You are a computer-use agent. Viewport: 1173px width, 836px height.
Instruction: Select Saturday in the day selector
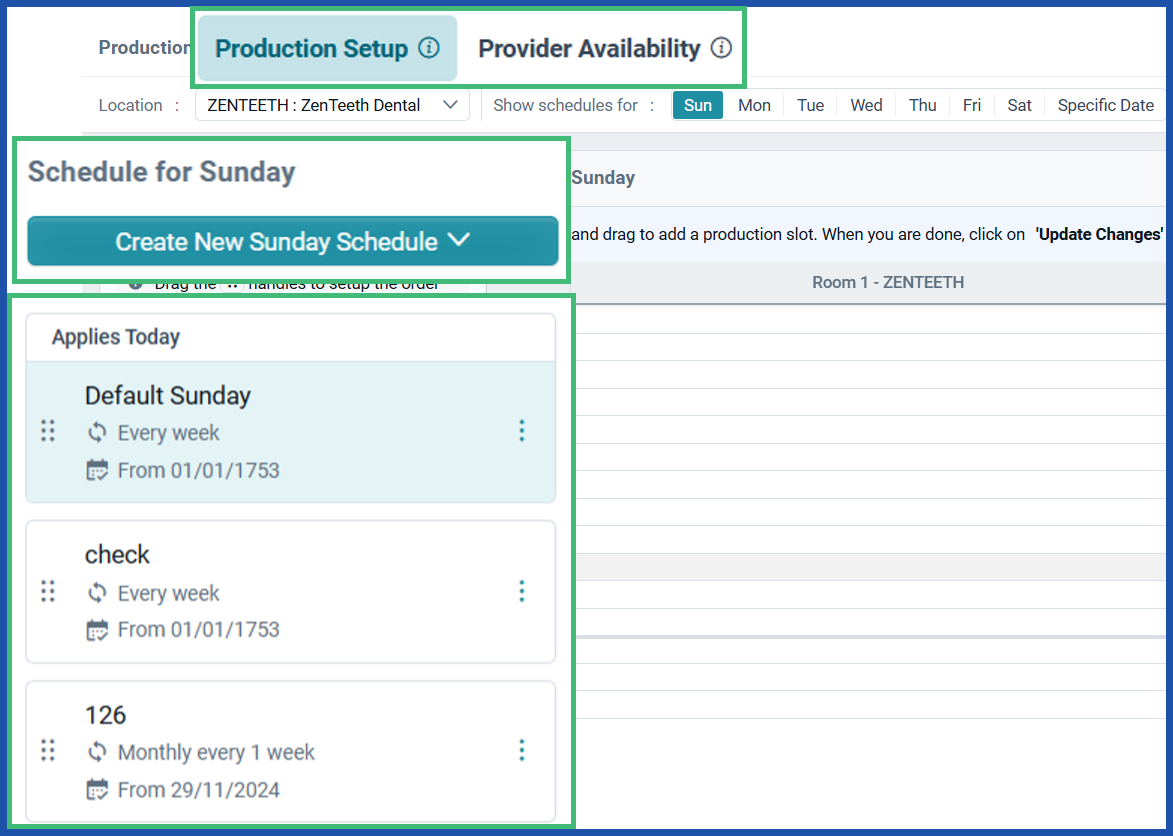[1019, 105]
